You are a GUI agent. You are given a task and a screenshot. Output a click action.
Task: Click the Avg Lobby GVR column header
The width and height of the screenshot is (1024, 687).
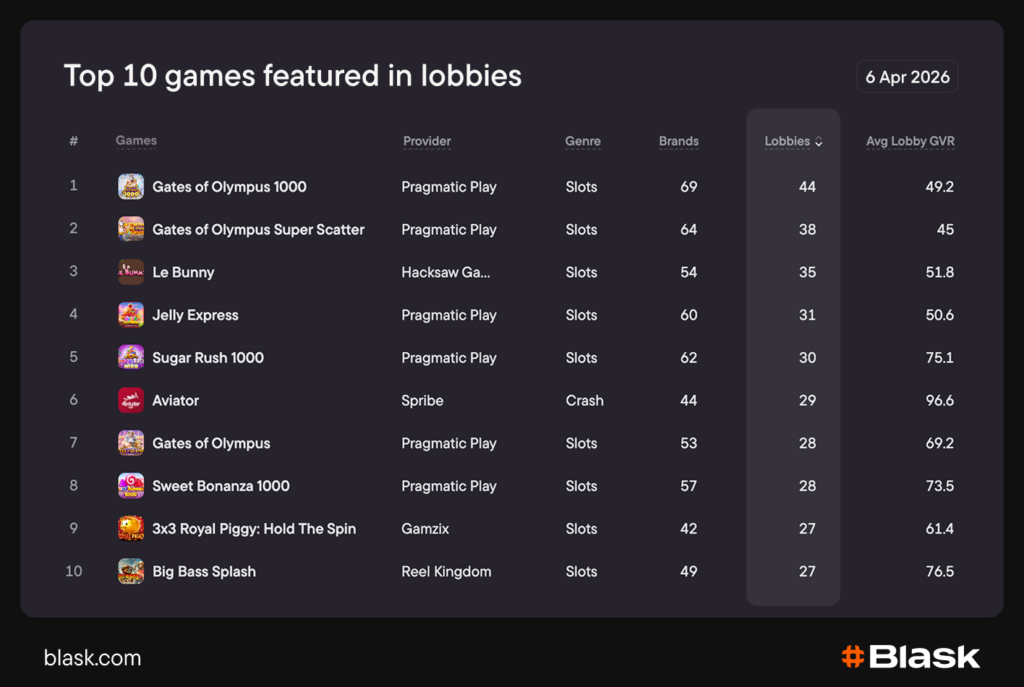(909, 141)
